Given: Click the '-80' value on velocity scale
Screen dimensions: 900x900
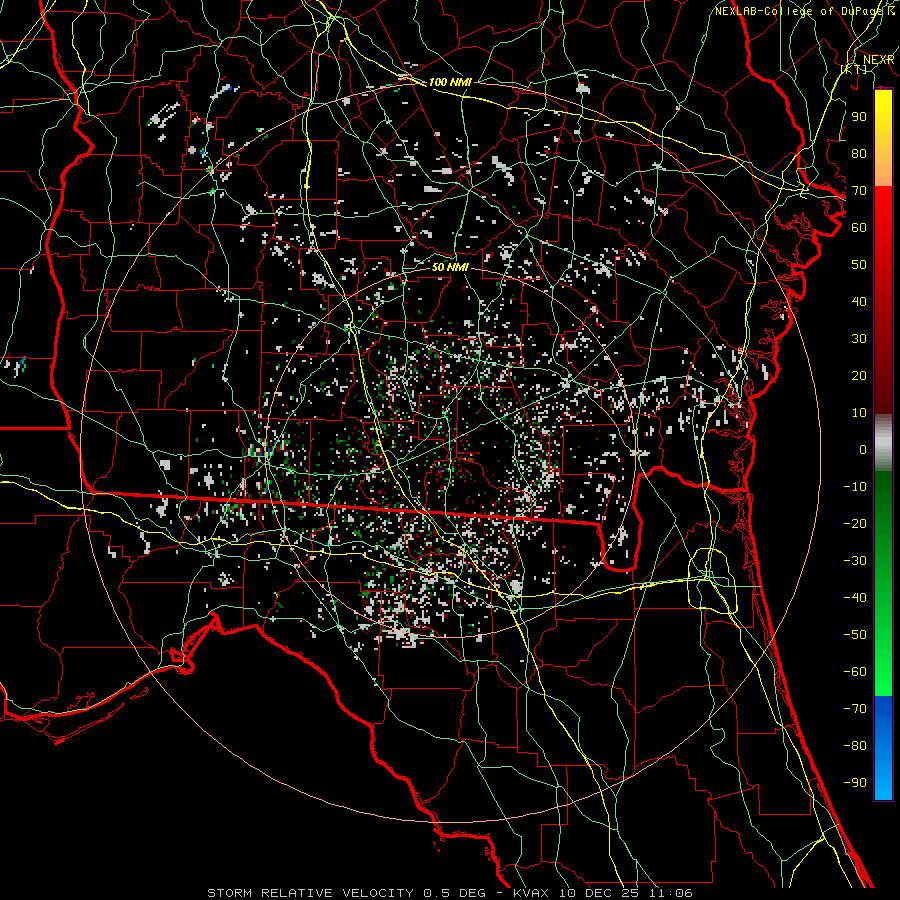Looking at the screenshot, I should 855,746.
